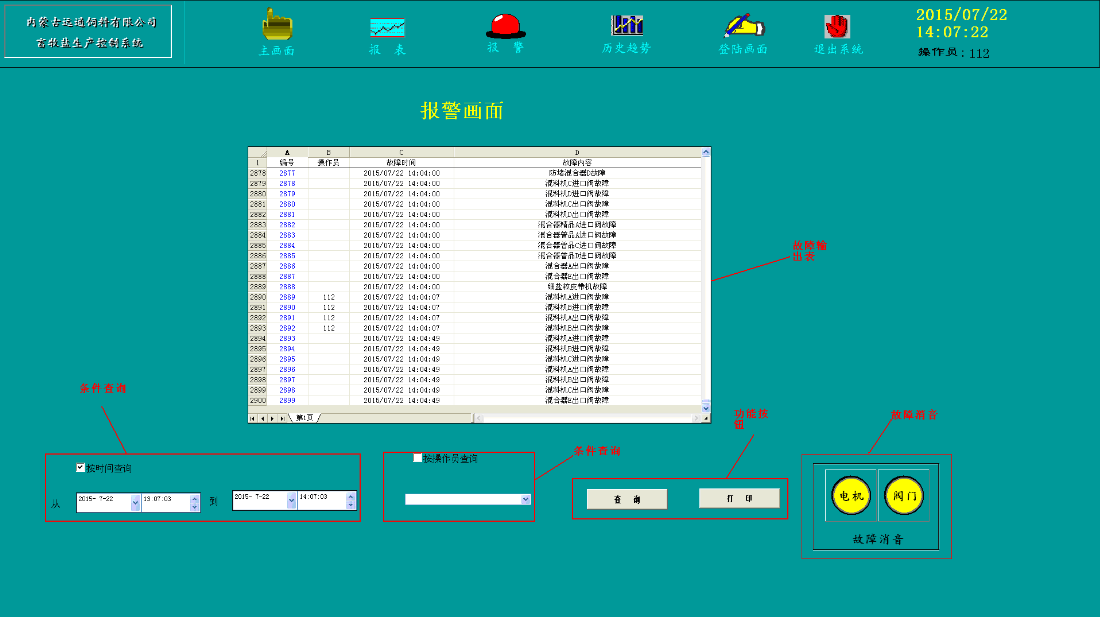
Task: Click the 查询 query button
Action: tap(626, 499)
